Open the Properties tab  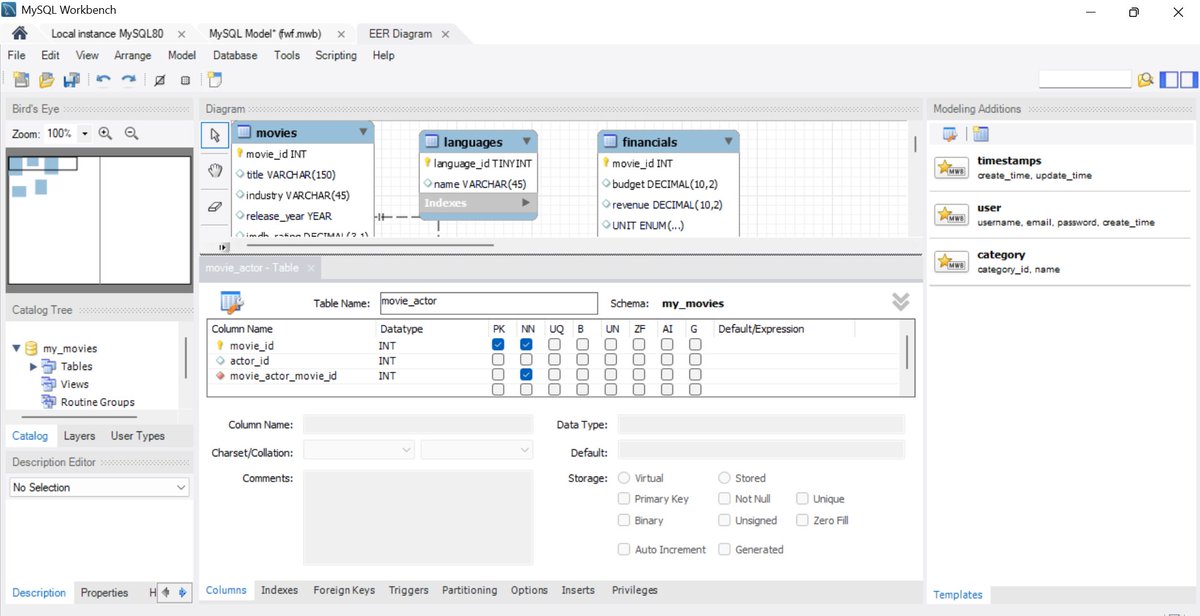pyautogui.click(x=104, y=593)
